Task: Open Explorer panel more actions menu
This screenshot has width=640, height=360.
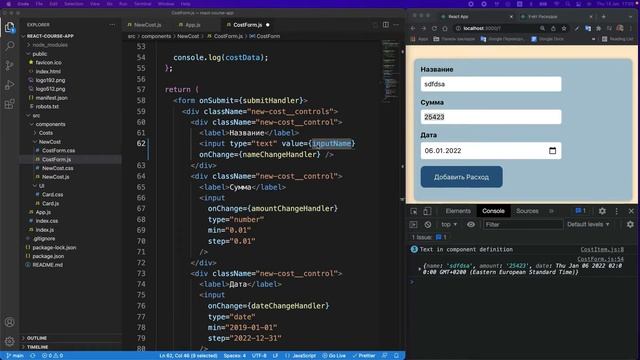Action: [112, 25]
